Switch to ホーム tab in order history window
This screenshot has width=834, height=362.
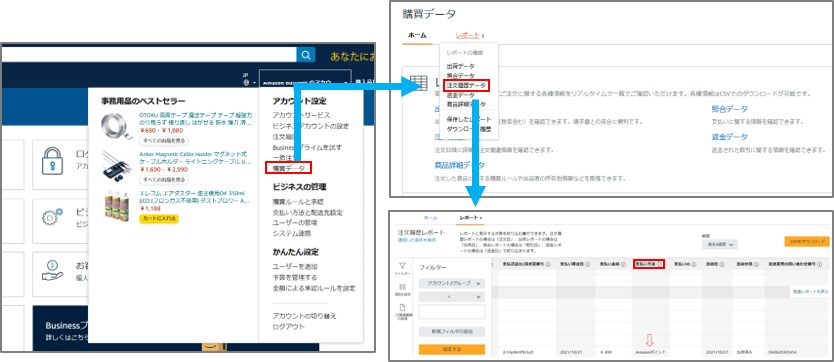coord(430,218)
